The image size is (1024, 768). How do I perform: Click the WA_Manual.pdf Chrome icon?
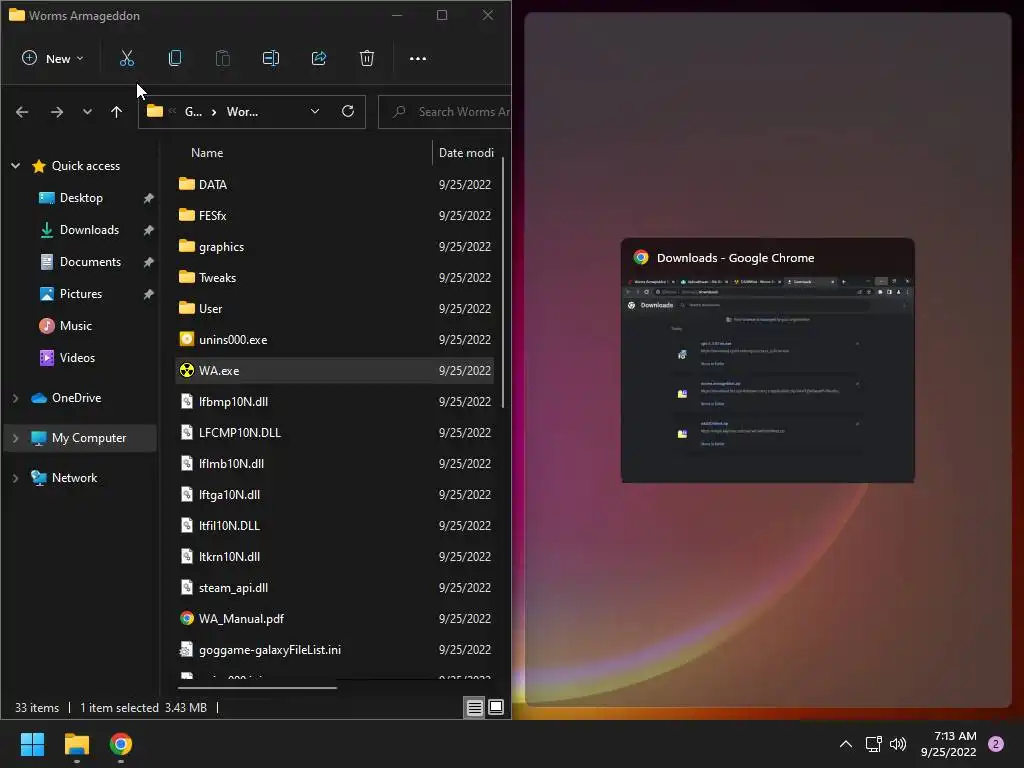pyautogui.click(x=187, y=618)
